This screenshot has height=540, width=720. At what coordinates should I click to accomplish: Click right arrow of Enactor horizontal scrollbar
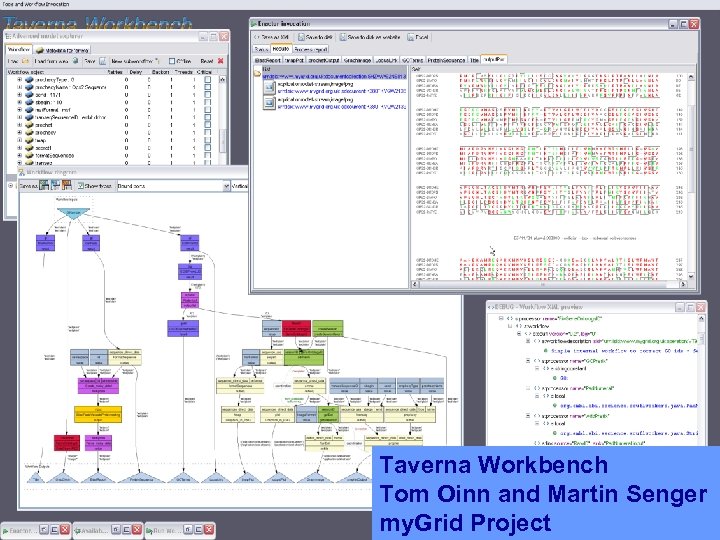pos(683,284)
